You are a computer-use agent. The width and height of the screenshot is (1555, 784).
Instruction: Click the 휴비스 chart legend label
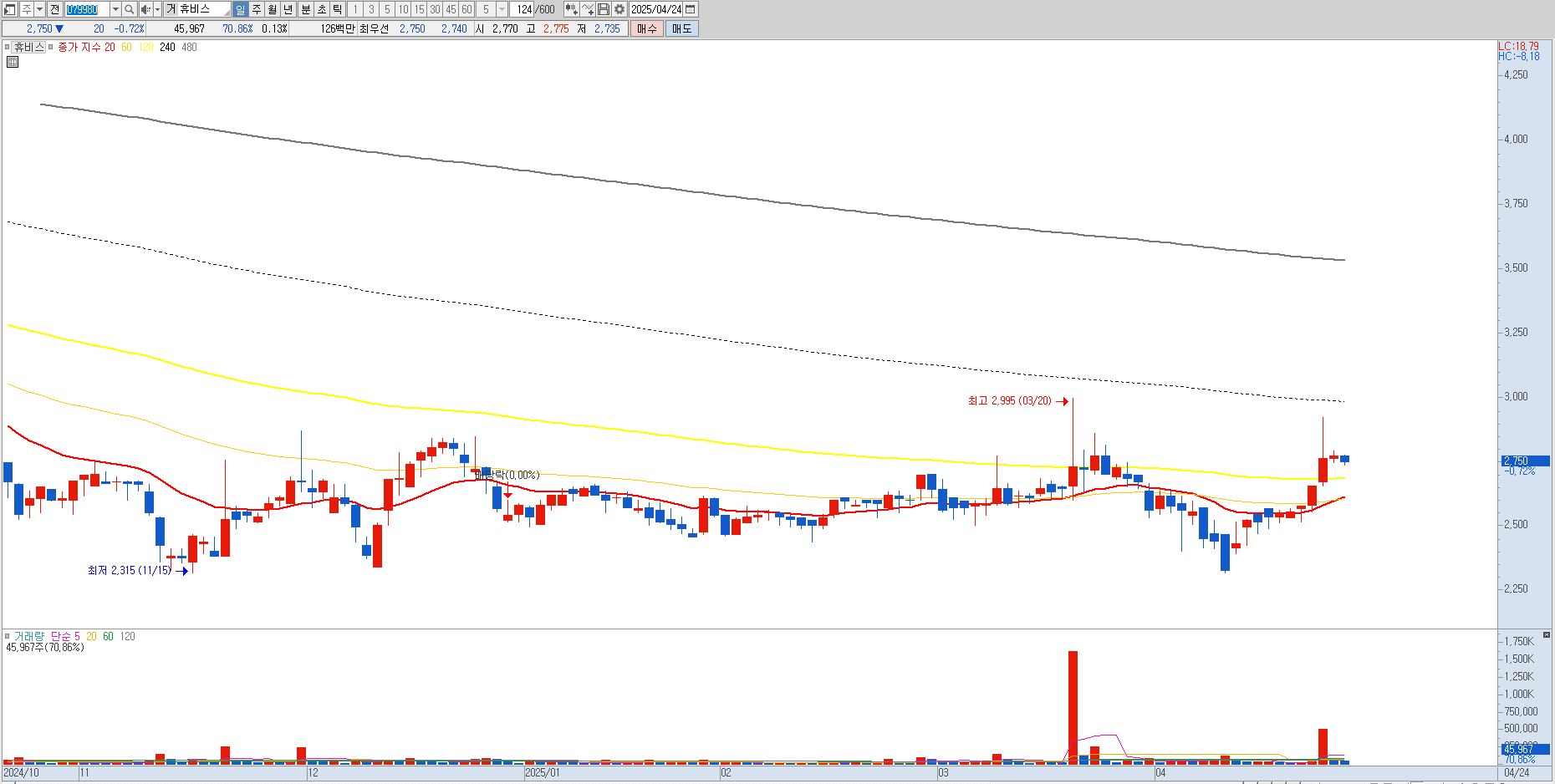tap(29, 48)
